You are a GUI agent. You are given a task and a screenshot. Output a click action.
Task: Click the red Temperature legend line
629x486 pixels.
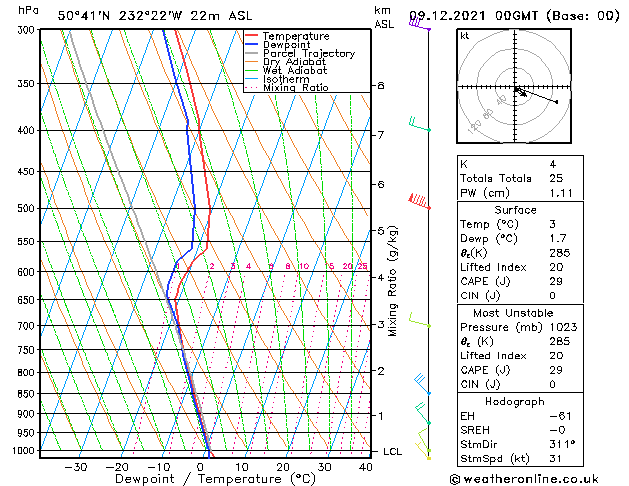point(251,36)
